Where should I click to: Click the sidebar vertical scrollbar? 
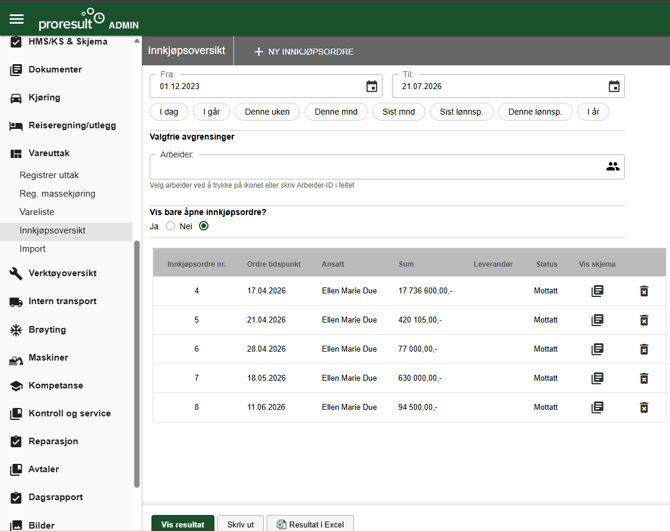(x=137, y=364)
